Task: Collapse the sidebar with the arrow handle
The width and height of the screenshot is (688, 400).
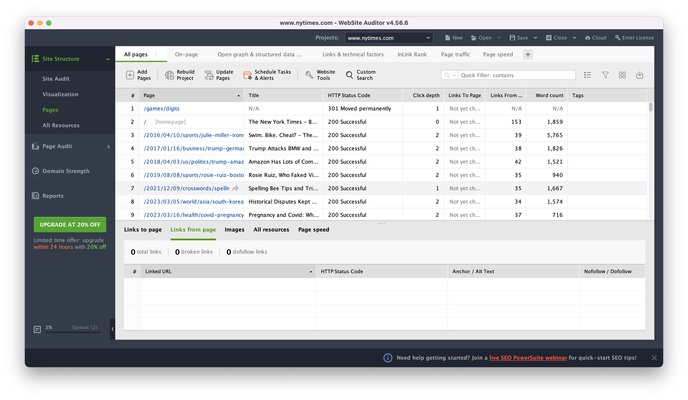Action: [x=112, y=329]
